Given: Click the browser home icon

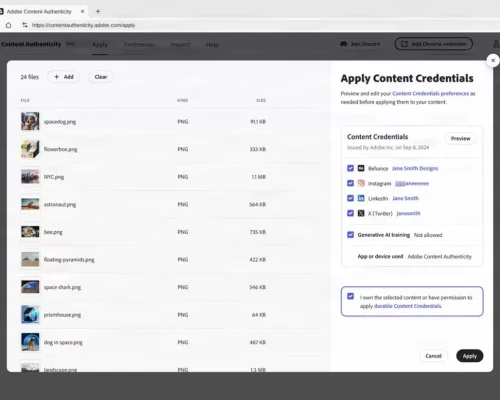Looking at the screenshot, I should pos(8,25).
